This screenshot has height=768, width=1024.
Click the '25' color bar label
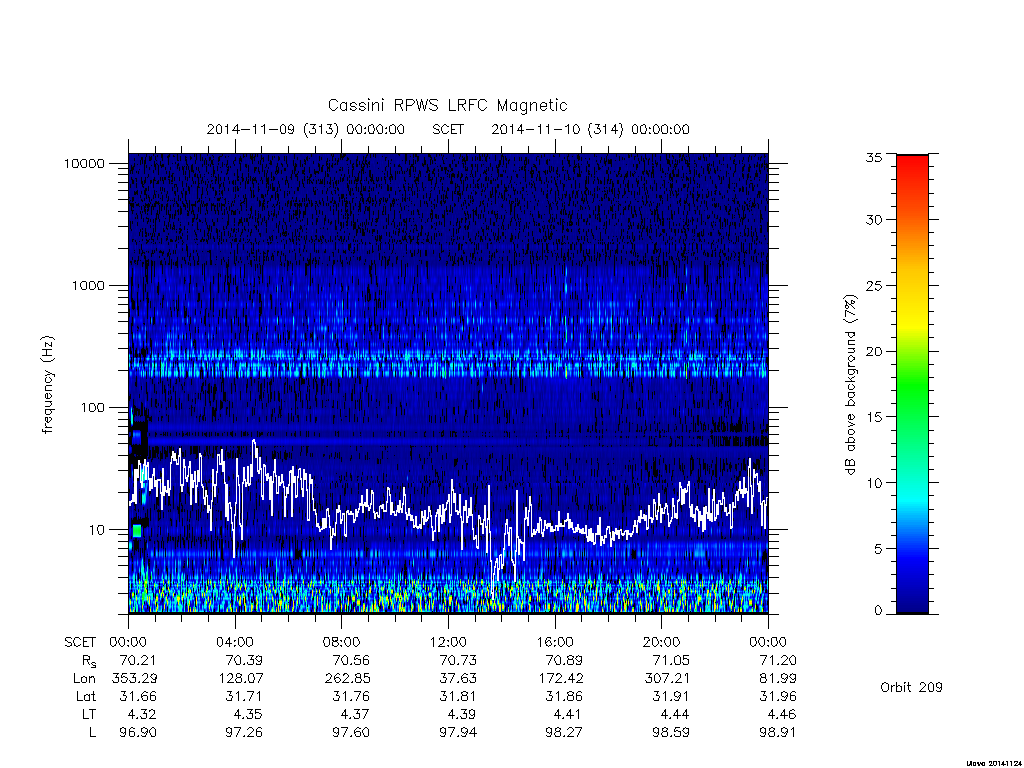pos(874,285)
